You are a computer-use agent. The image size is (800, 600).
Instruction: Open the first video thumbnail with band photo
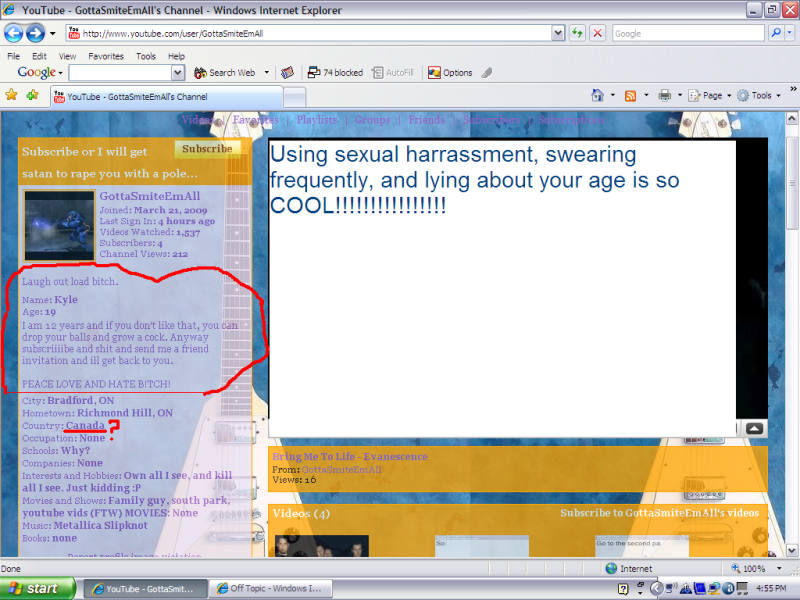pyautogui.click(x=321, y=546)
